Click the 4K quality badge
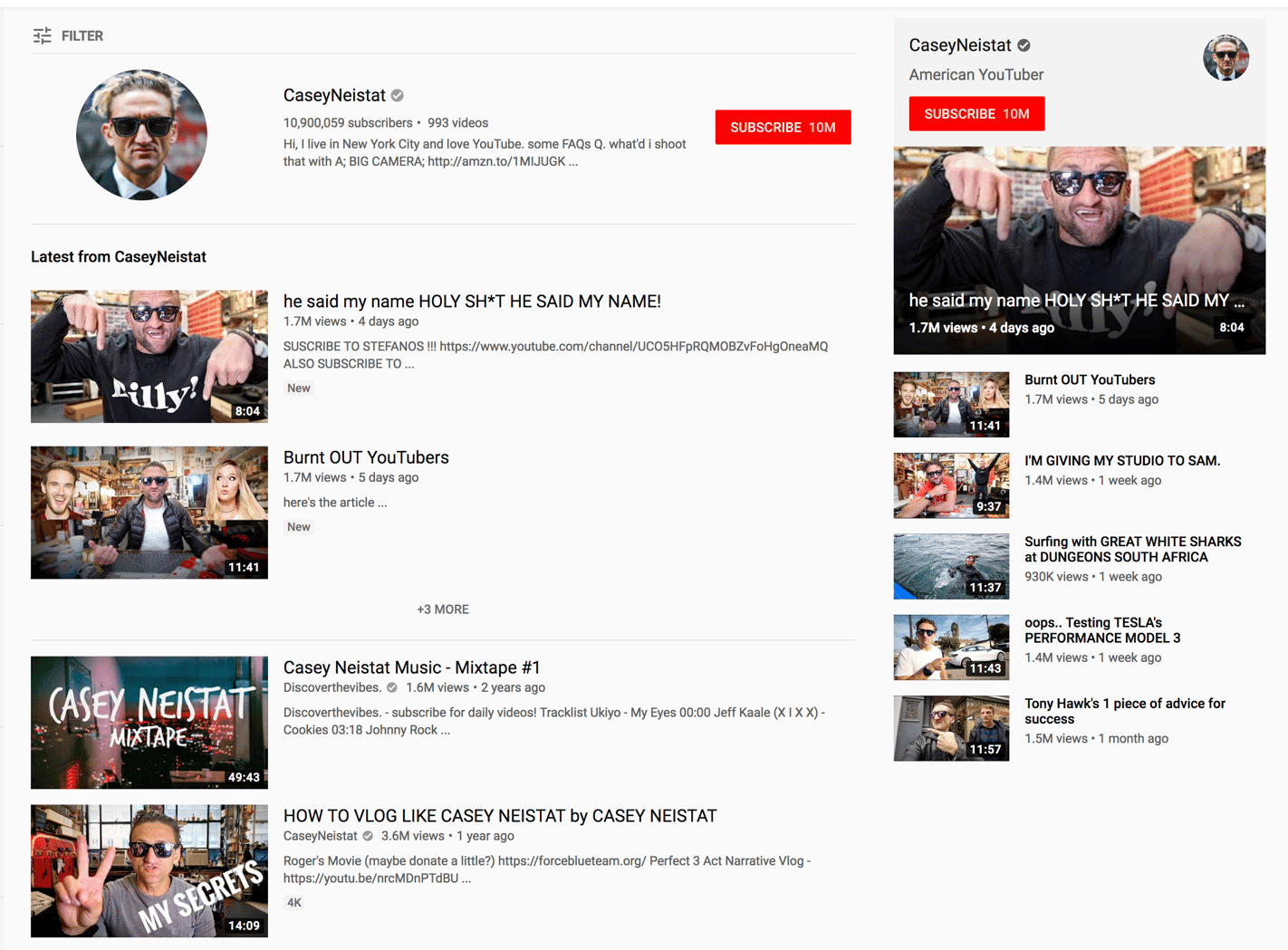Image resolution: width=1288 pixels, height=950 pixels. point(293,902)
